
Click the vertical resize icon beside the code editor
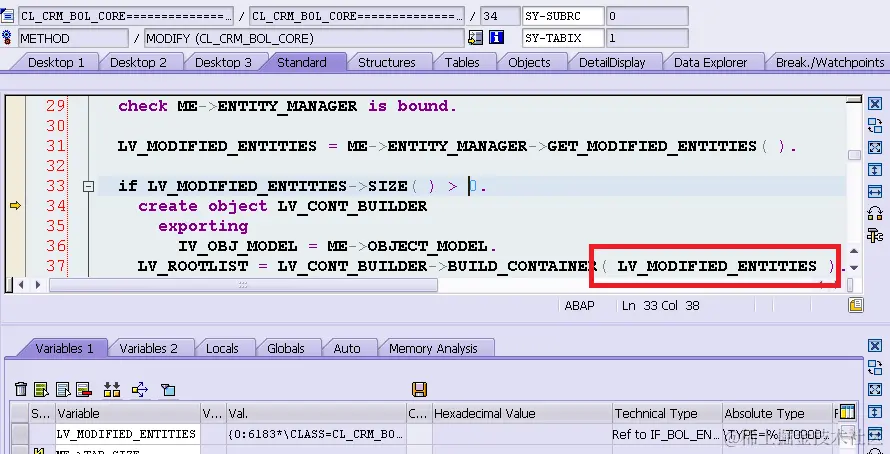click(x=875, y=169)
